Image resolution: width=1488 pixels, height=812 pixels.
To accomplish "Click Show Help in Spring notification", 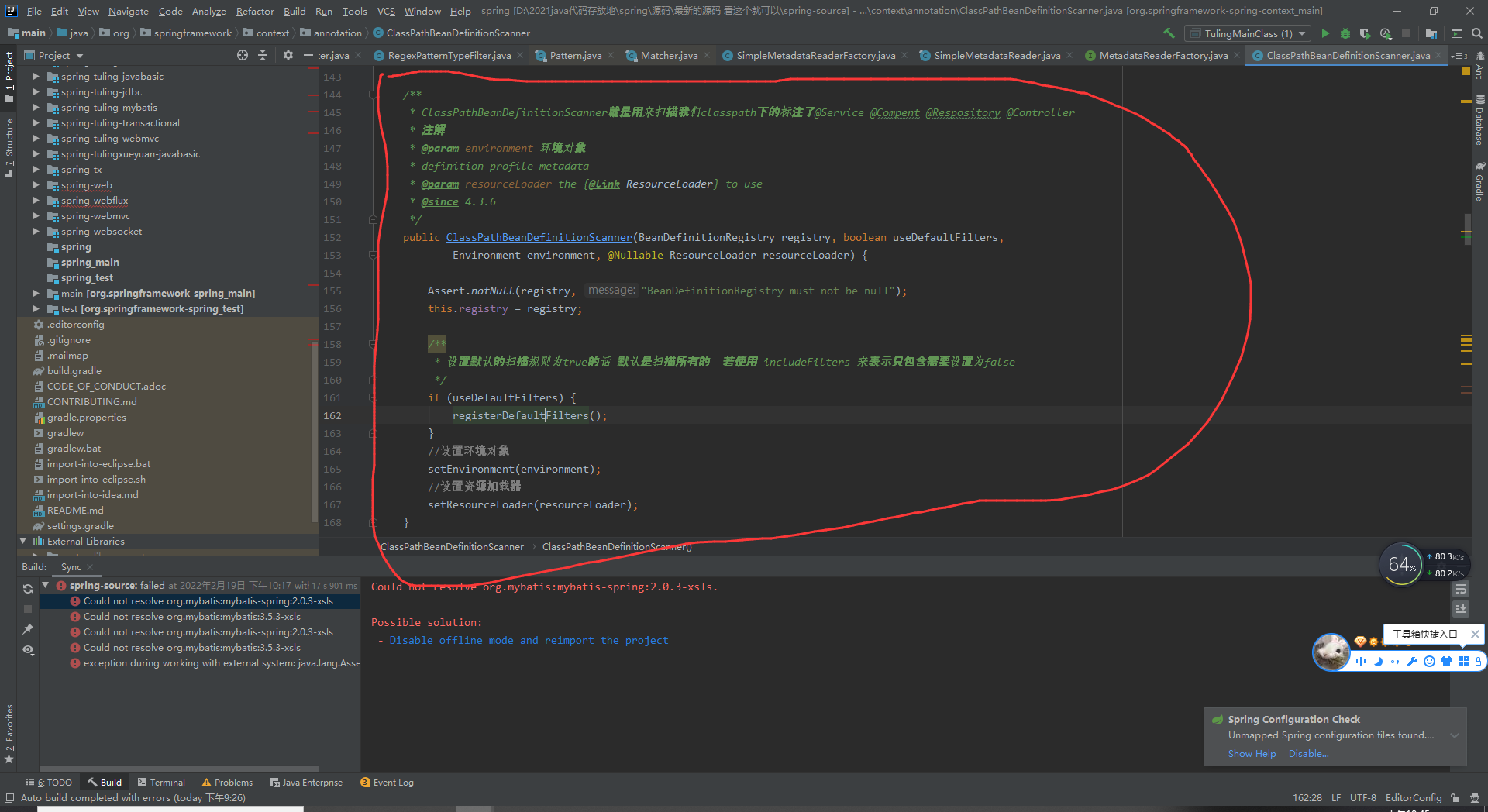I will tap(1252, 754).
